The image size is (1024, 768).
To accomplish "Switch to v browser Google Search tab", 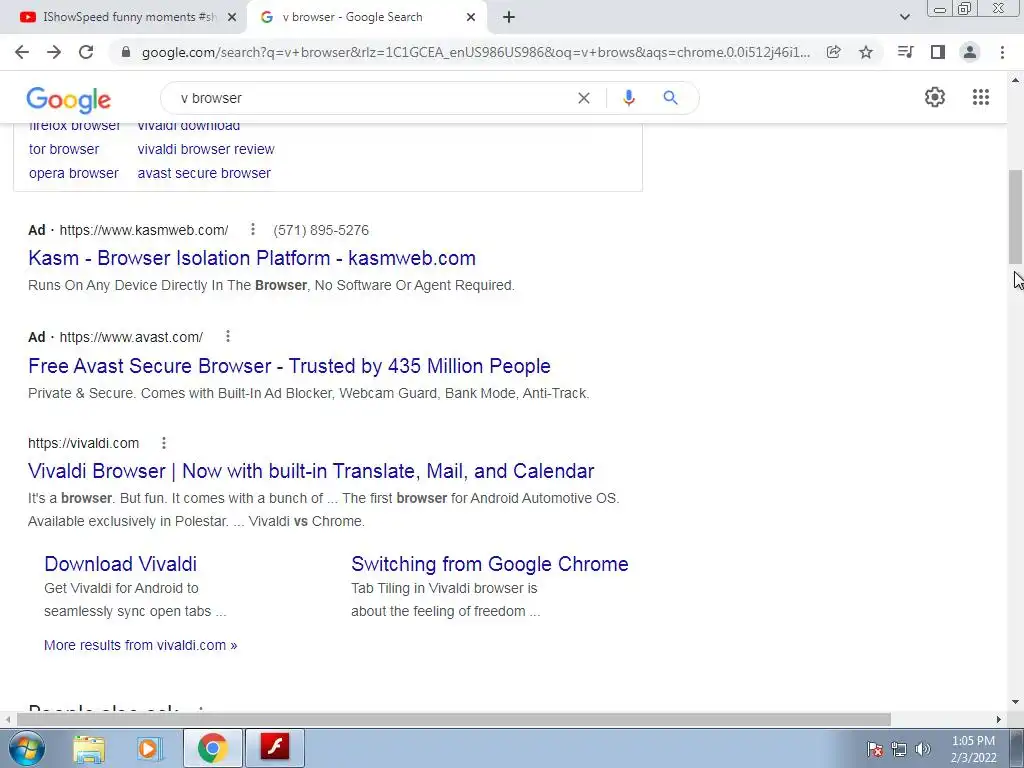I will [366, 17].
